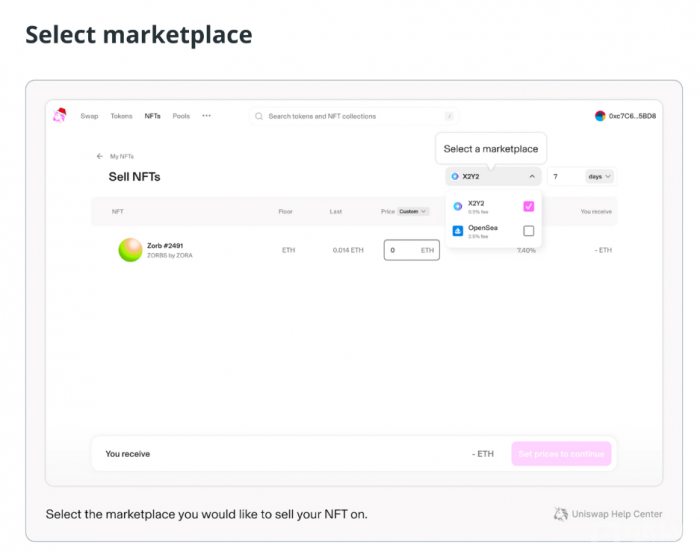Image resolution: width=700 pixels, height=557 pixels.
Task: Open the days duration dropdown
Action: click(x=599, y=177)
